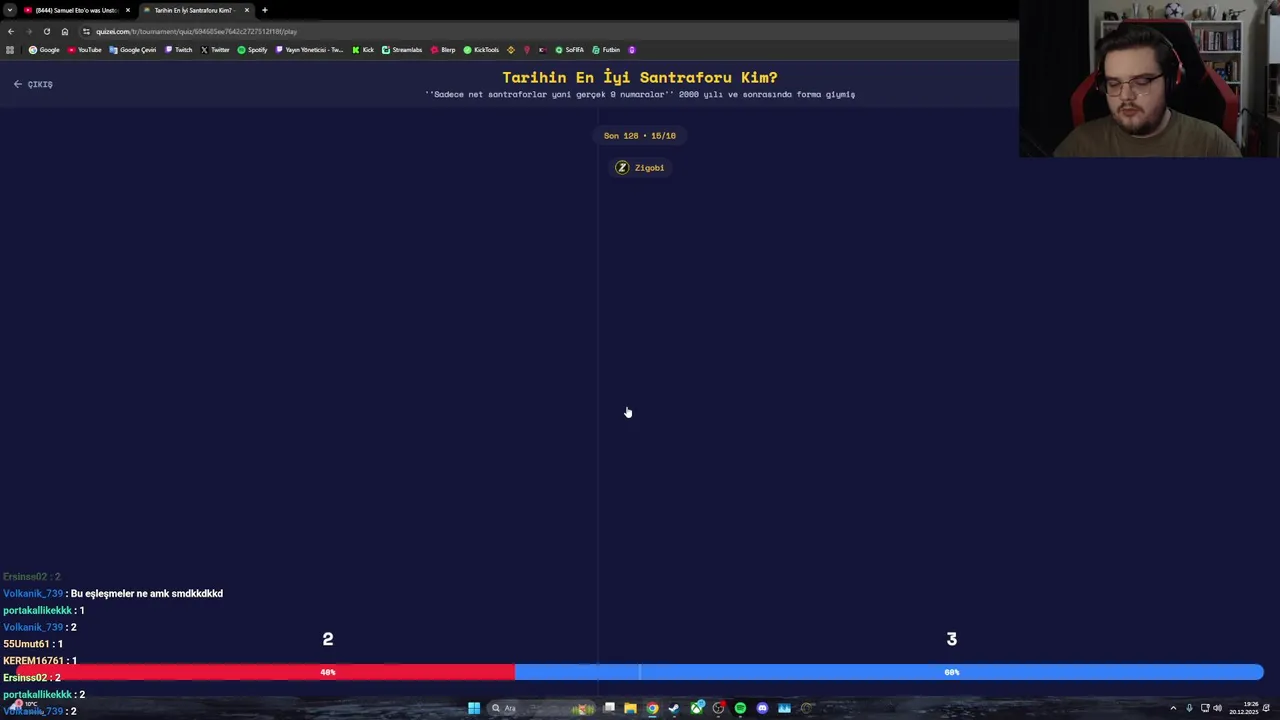Image resolution: width=1280 pixels, height=720 pixels.
Task: Open the Windows Start menu
Action: pos(474,708)
